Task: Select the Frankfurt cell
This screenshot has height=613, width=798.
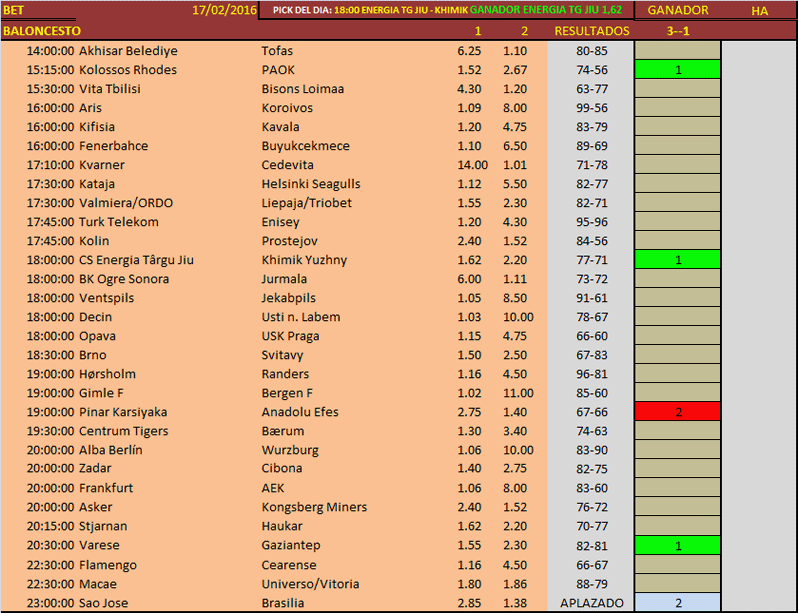Action: click(105, 488)
